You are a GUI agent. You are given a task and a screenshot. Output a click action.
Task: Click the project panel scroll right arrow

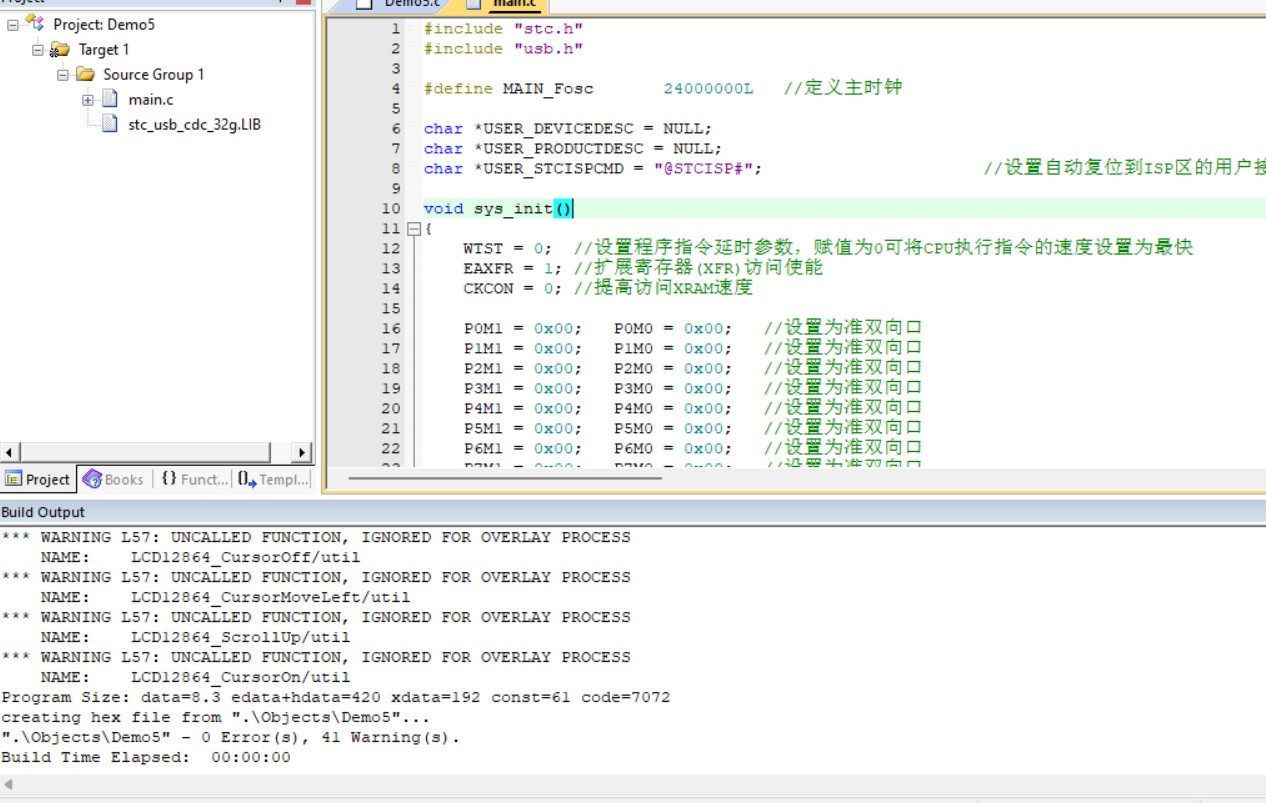pyautogui.click(x=301, y=452)
